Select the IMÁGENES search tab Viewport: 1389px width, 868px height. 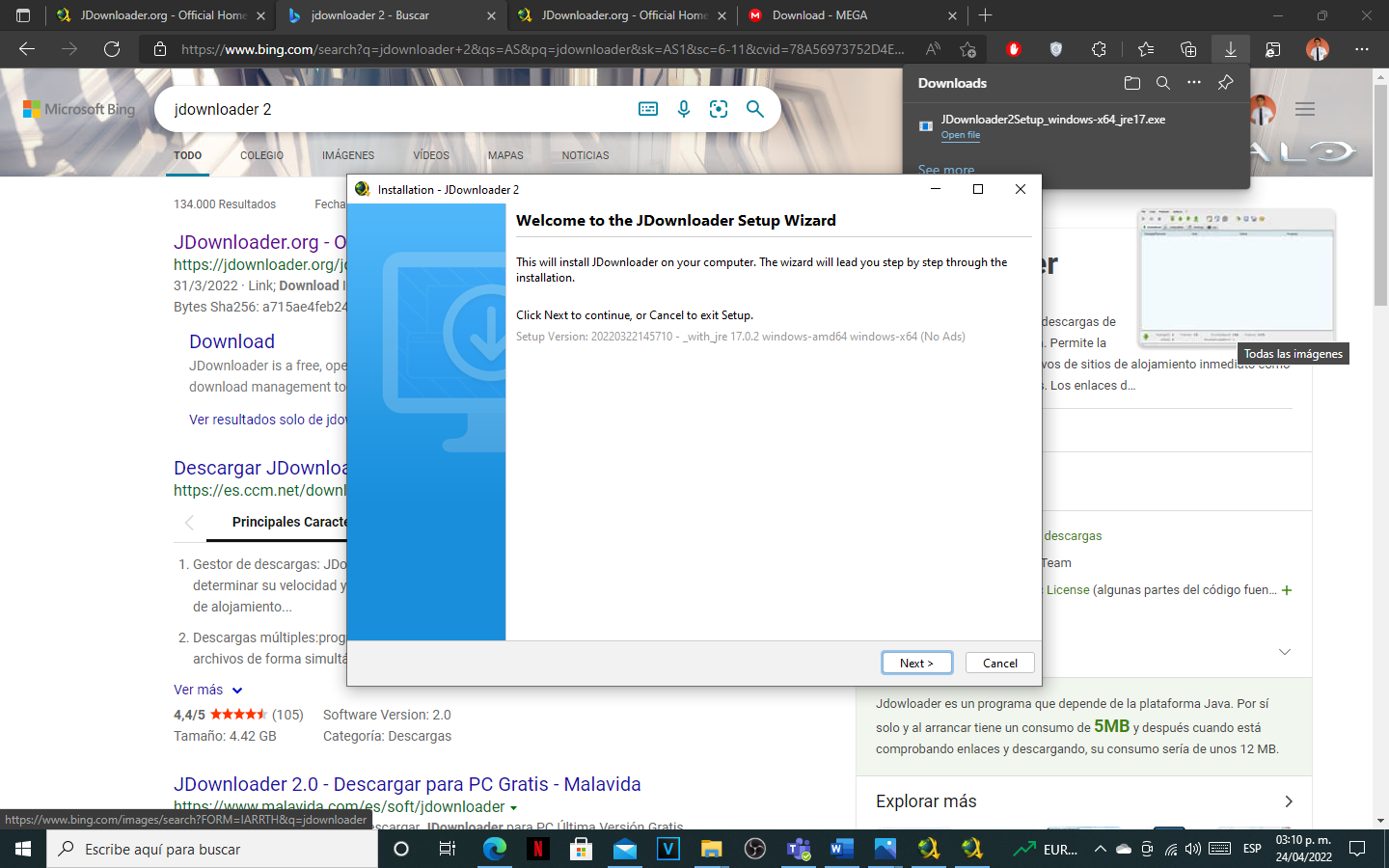point(348,155)
